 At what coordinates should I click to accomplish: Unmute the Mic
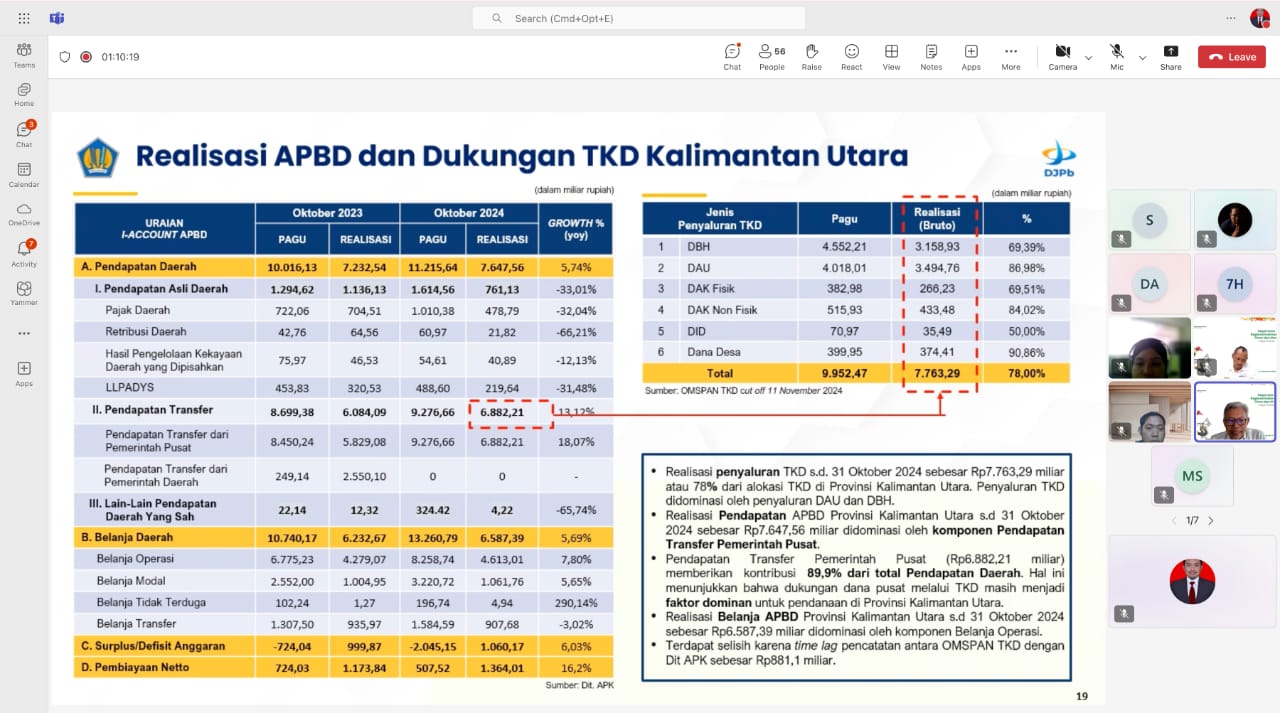1116,56
